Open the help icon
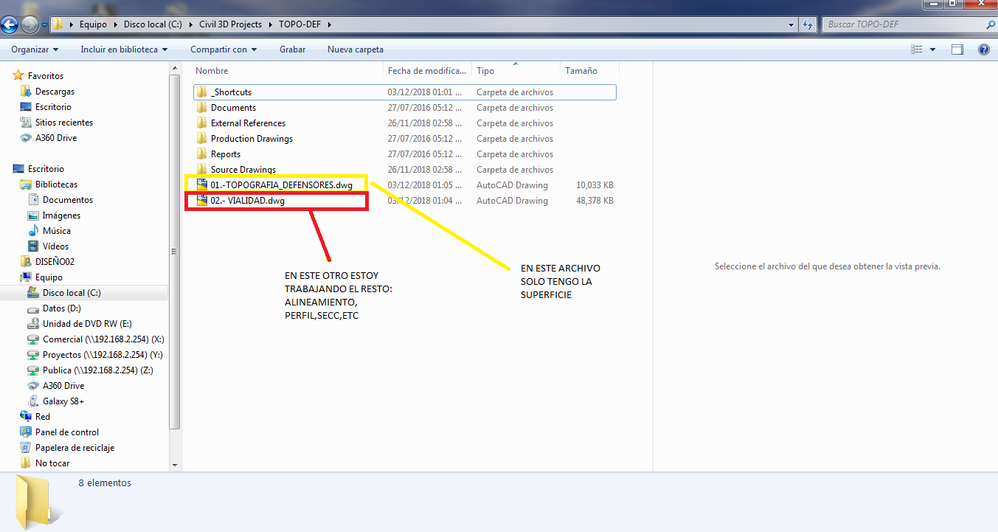 pos(983,50)
